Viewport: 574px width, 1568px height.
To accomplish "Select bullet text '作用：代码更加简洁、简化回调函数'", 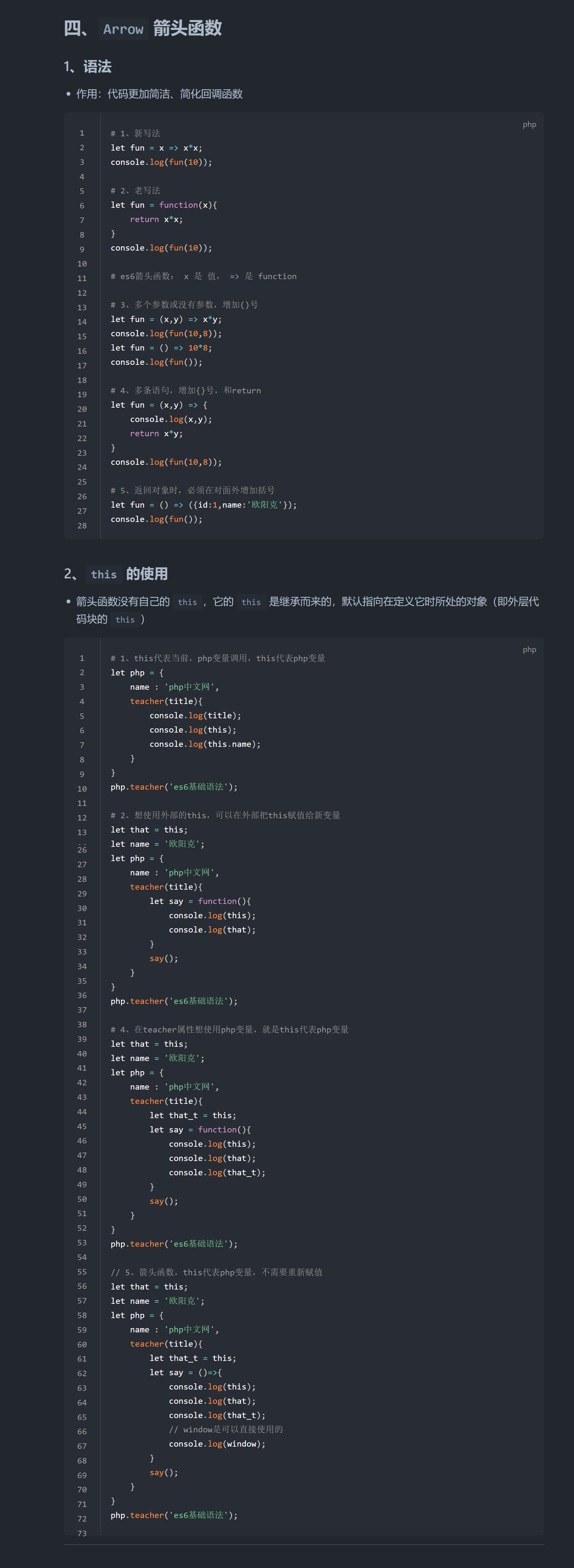I will tap(159, 94).
